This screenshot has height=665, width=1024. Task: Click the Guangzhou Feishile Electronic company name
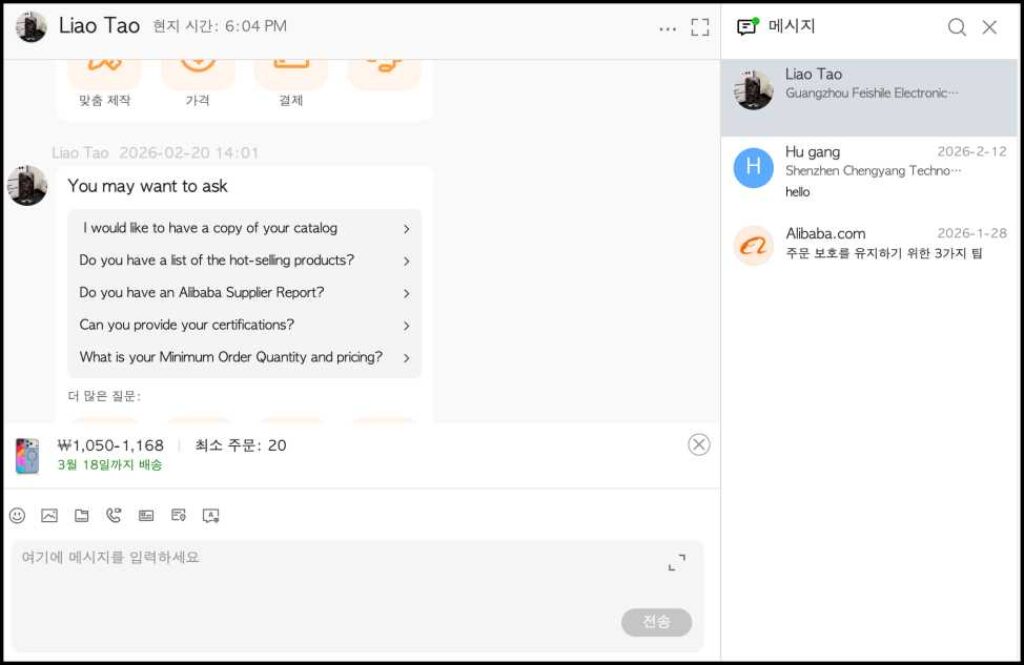pos(872,93)
